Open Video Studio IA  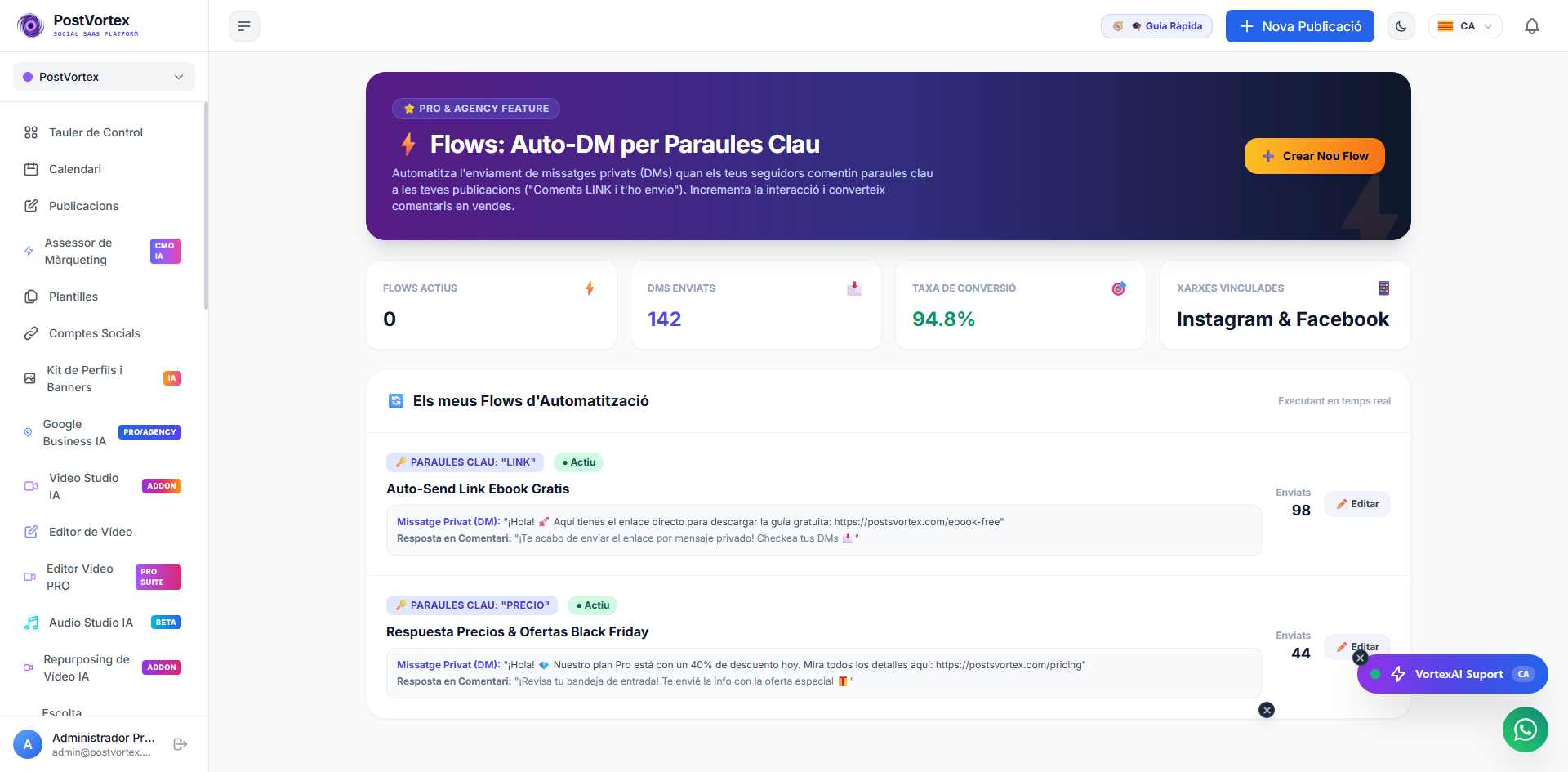(x=104, y=486)
